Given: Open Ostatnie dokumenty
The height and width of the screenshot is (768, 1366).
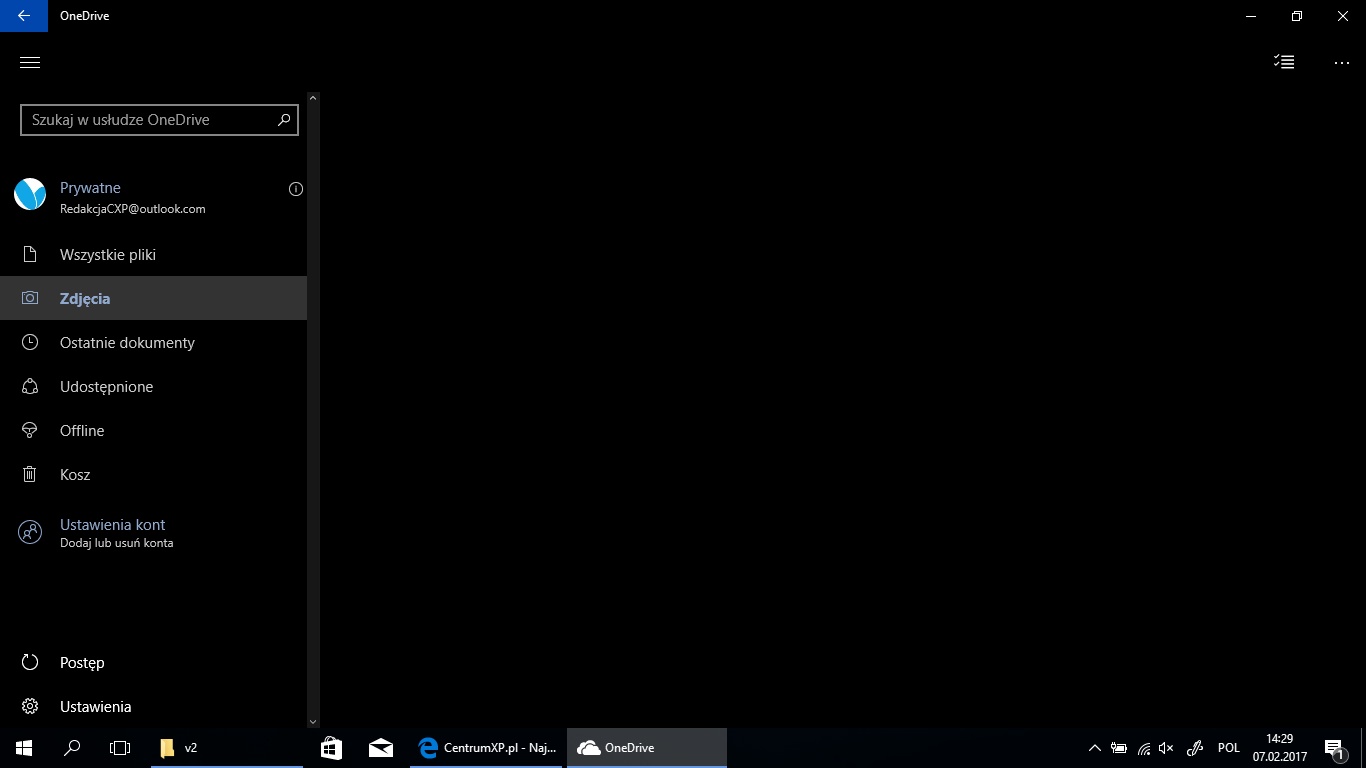Looking at the screenshot, I should point(154,343).
